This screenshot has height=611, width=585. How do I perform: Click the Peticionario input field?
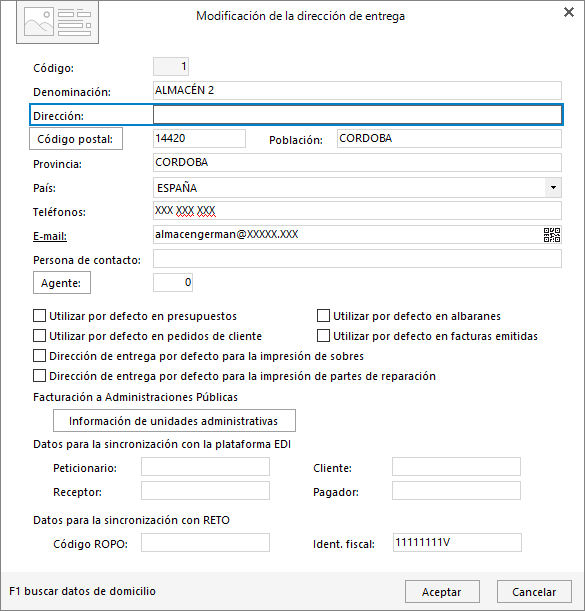point(205,467)
